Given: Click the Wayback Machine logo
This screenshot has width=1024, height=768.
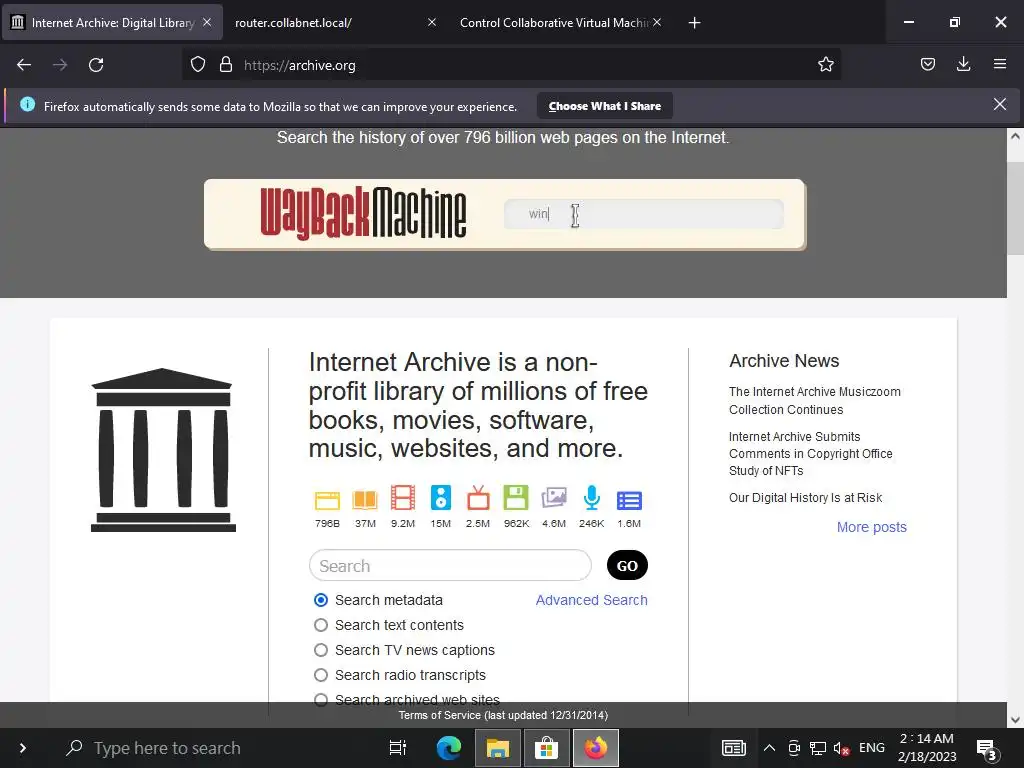Looking at the screenshot, I should pyautogui.click(x=363, y=214).
